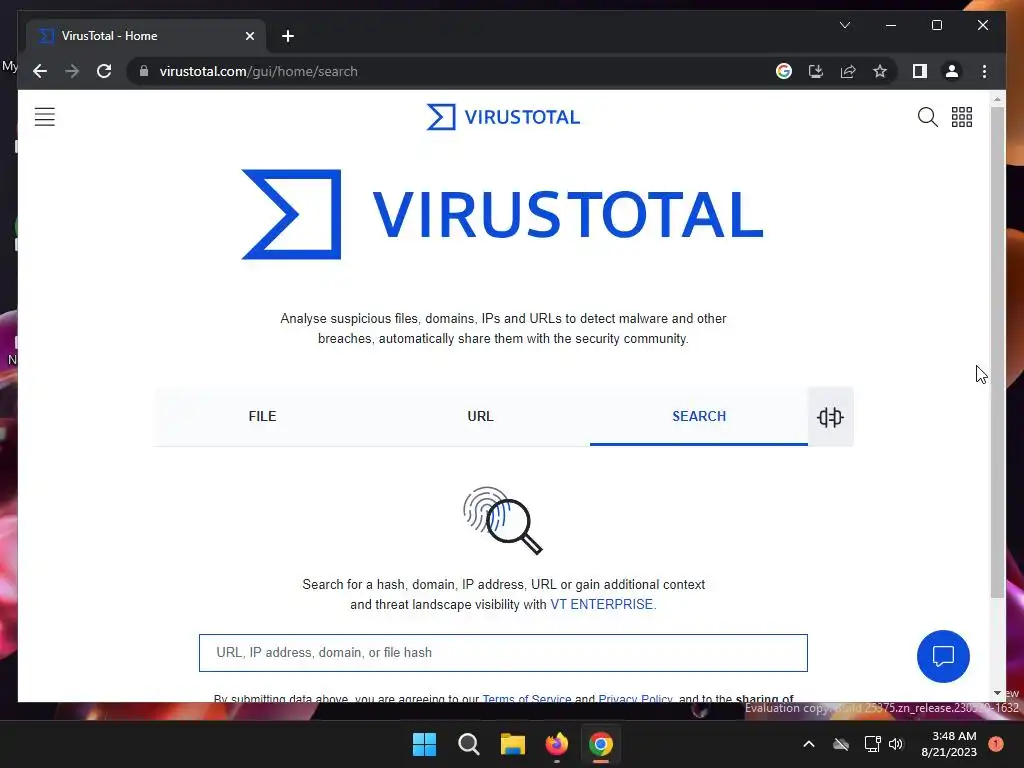
Task: Click the scrollbar up arrow
Action: (997, 99)
